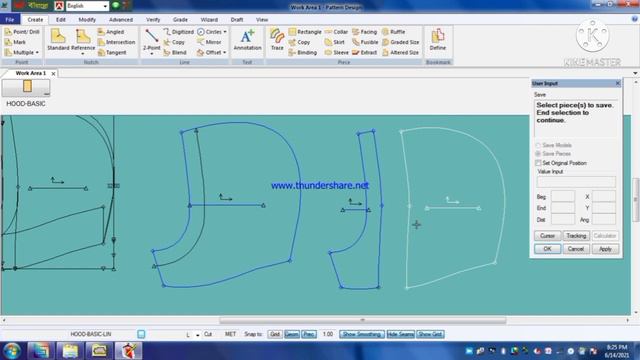Switch to the Verify ribbon tab
The image size is (640, 360).
click(153, 20)
